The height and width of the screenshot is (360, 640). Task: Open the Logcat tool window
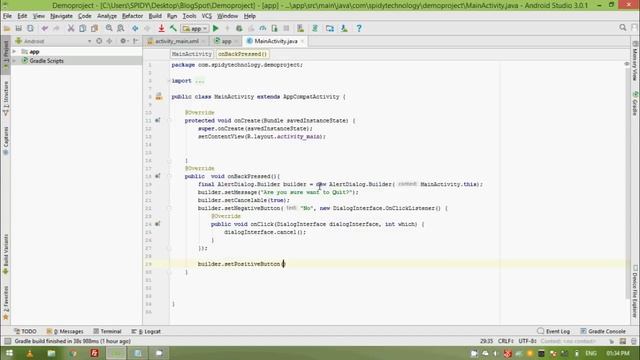coord(146,331)
